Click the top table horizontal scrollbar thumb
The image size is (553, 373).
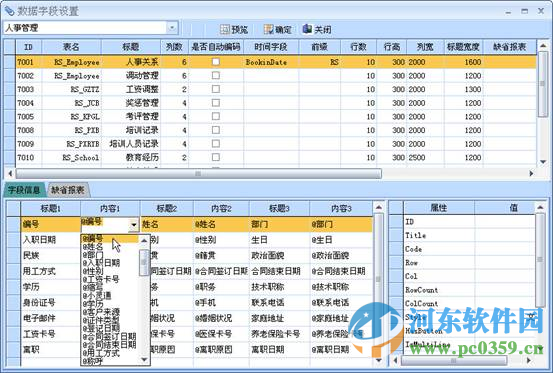198,173
